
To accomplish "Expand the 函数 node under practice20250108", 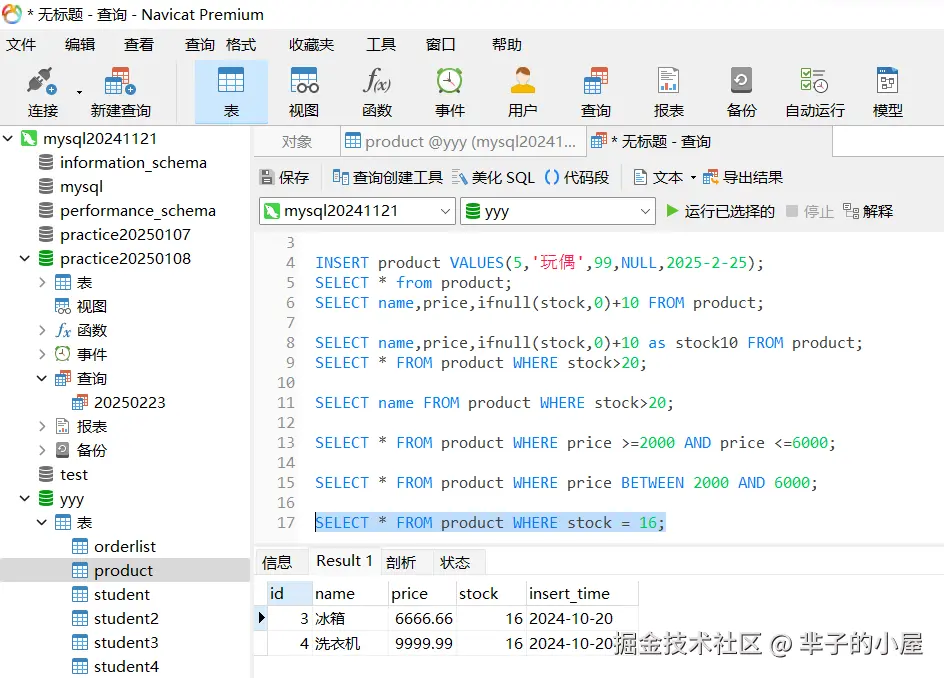I will (x=42, y=331).
